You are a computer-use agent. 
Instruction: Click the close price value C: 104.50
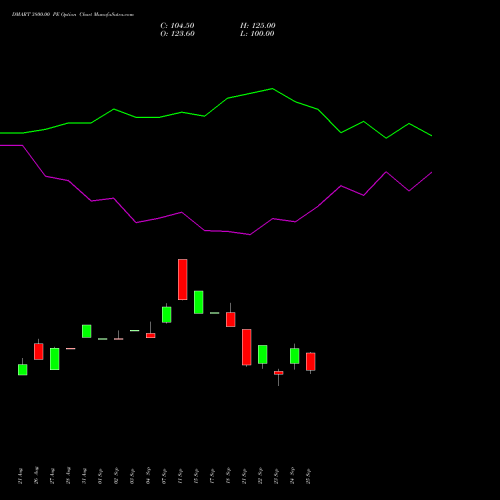coord(177,26)
